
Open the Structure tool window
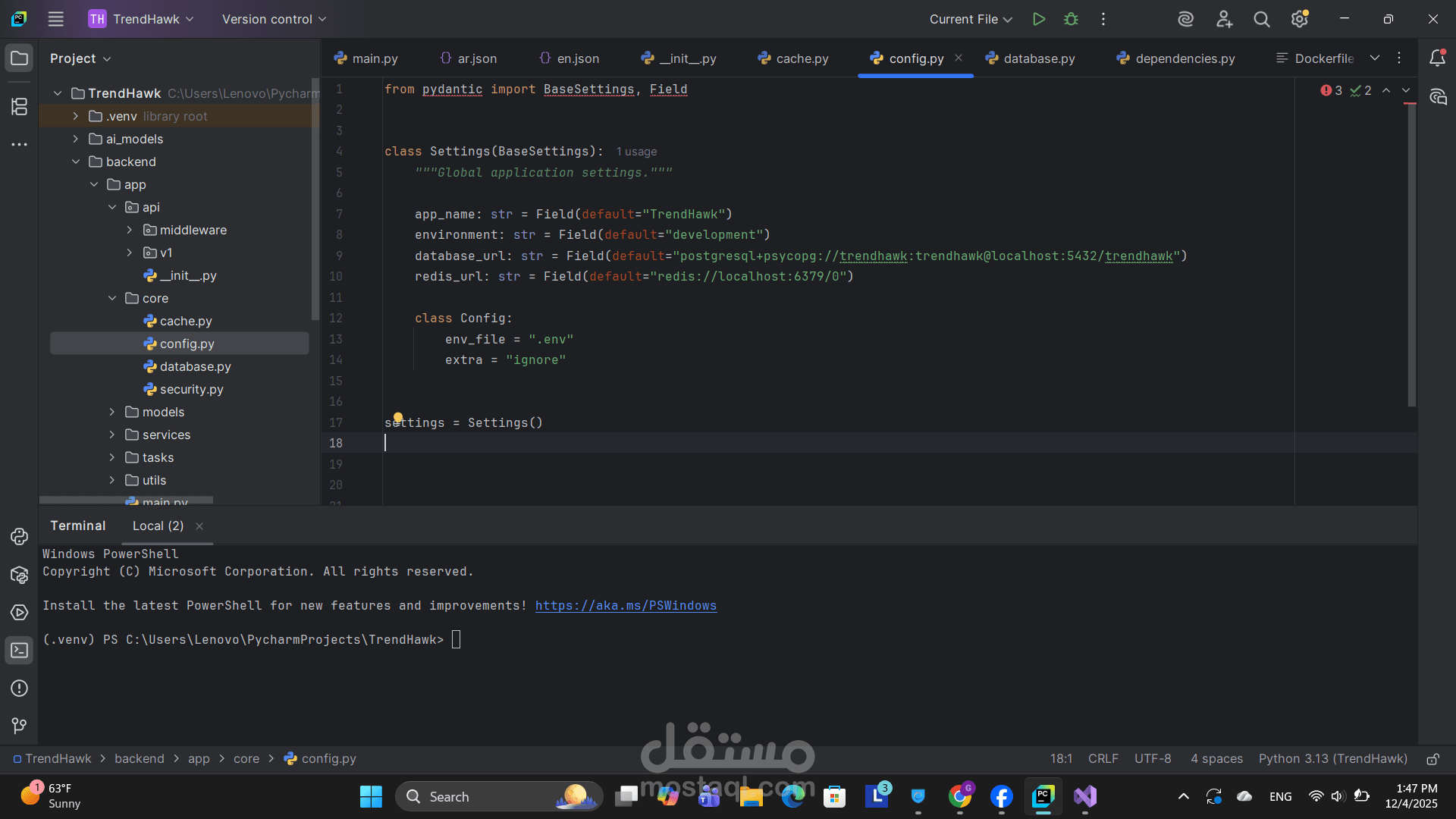[x=19, y=106]
